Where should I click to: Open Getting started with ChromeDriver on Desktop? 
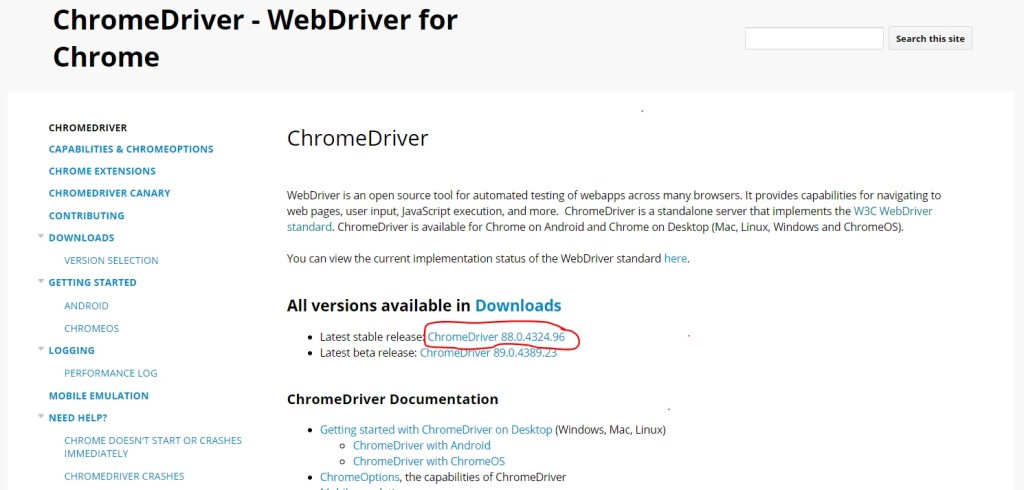point(436,430)
